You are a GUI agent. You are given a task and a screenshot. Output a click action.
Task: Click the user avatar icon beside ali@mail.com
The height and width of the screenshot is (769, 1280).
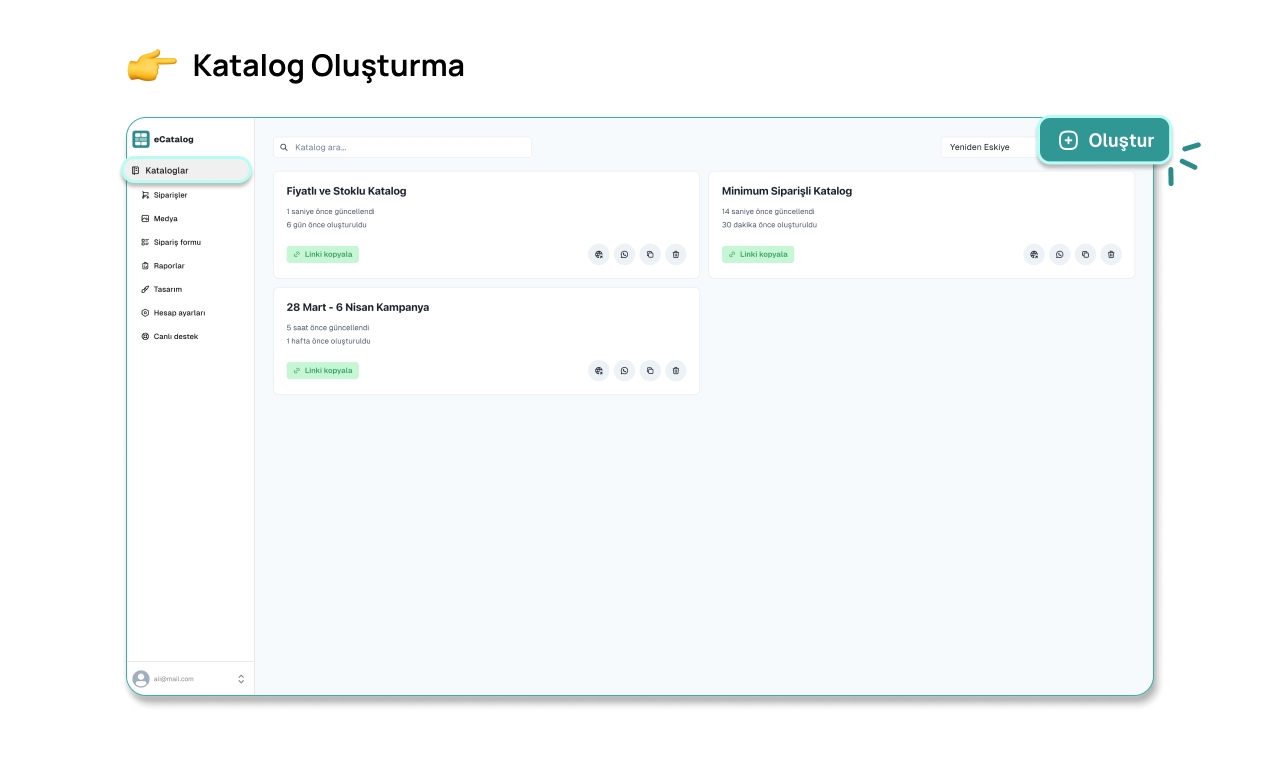click(x=141, y=679)
